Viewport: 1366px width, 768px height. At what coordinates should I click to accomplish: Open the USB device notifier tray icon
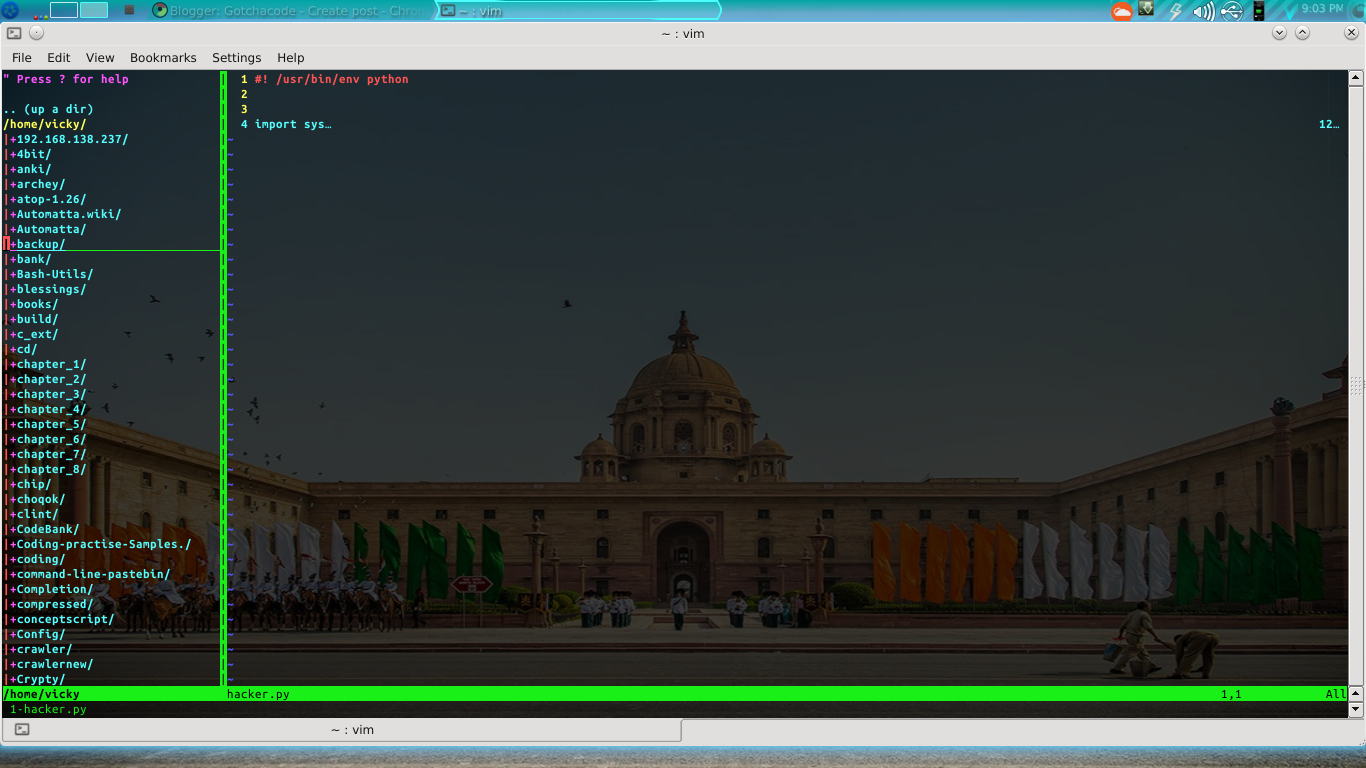(1232, 11)
